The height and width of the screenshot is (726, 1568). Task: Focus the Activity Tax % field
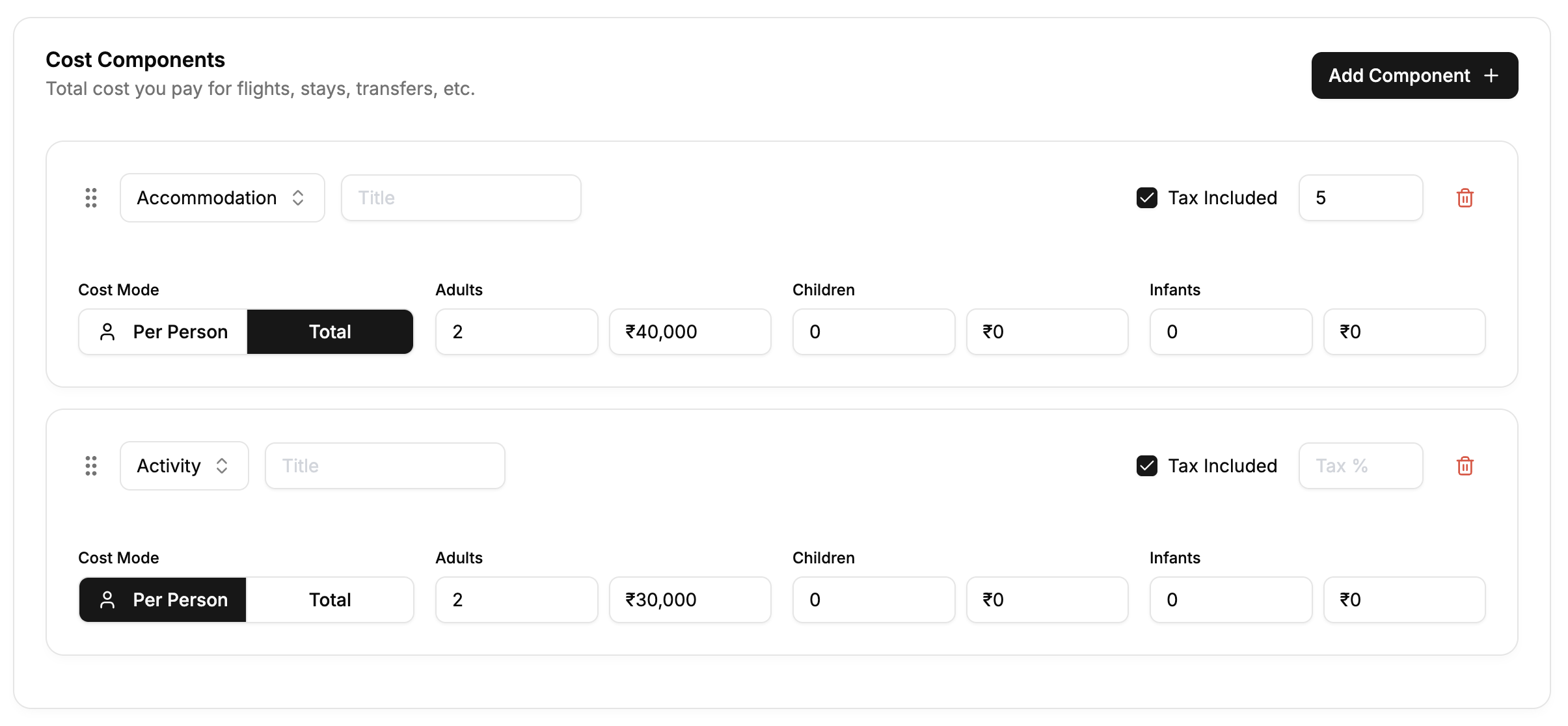pyautogui.click(x=1360, y=466)
